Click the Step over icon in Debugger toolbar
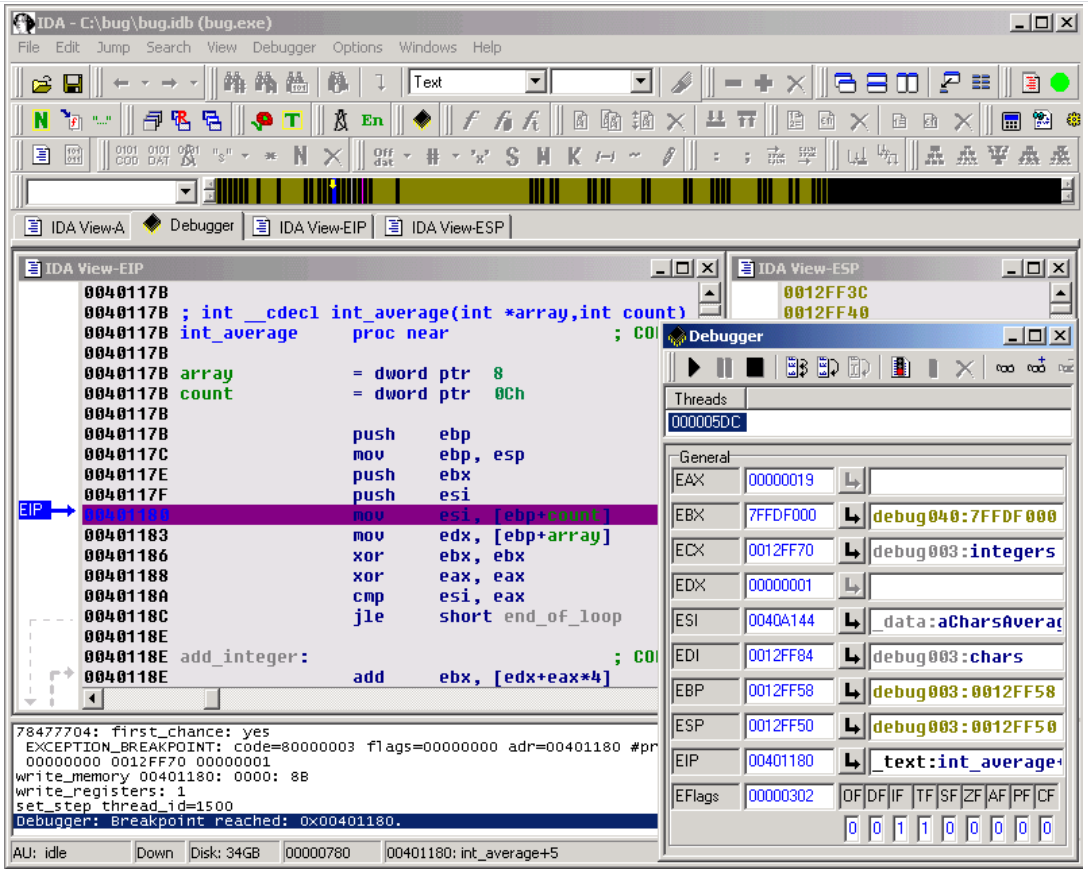The image size is (1088, 872). pos(827,368)
